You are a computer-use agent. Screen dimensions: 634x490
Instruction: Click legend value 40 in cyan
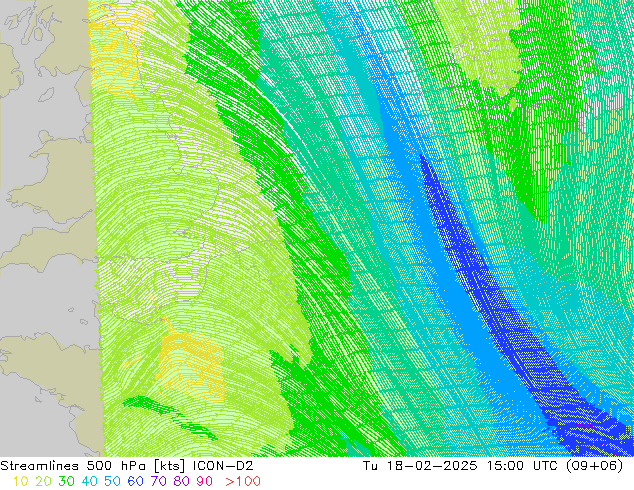tap(89, 481)
